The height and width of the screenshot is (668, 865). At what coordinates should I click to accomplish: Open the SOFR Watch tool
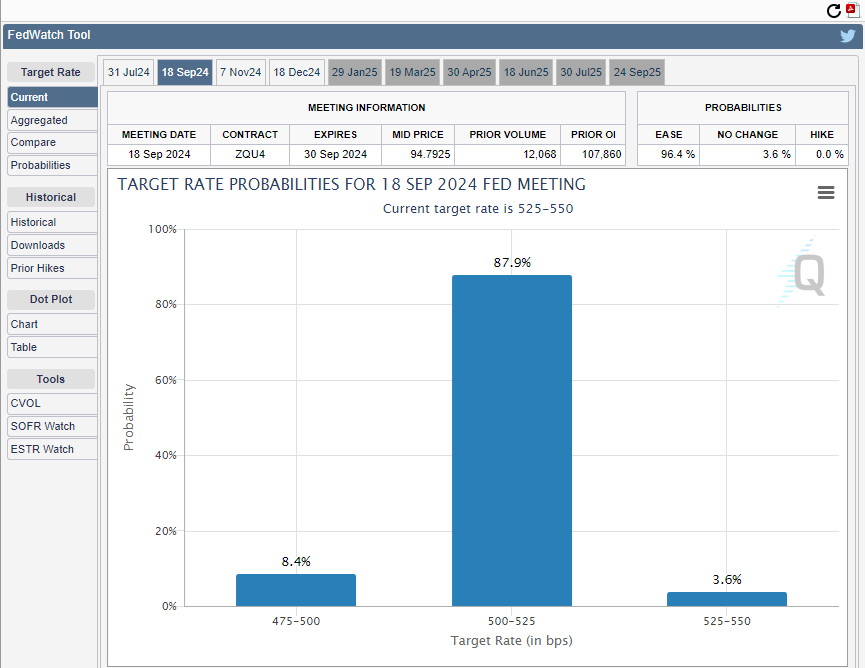tap(52, 426)
